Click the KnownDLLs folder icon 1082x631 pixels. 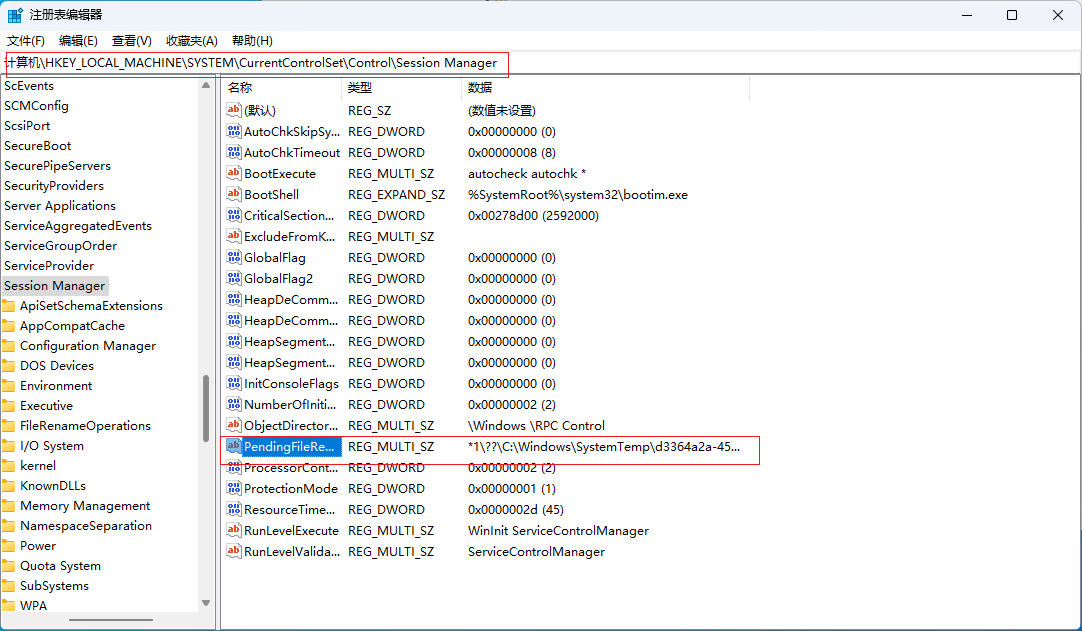click(x=9, y=486)
